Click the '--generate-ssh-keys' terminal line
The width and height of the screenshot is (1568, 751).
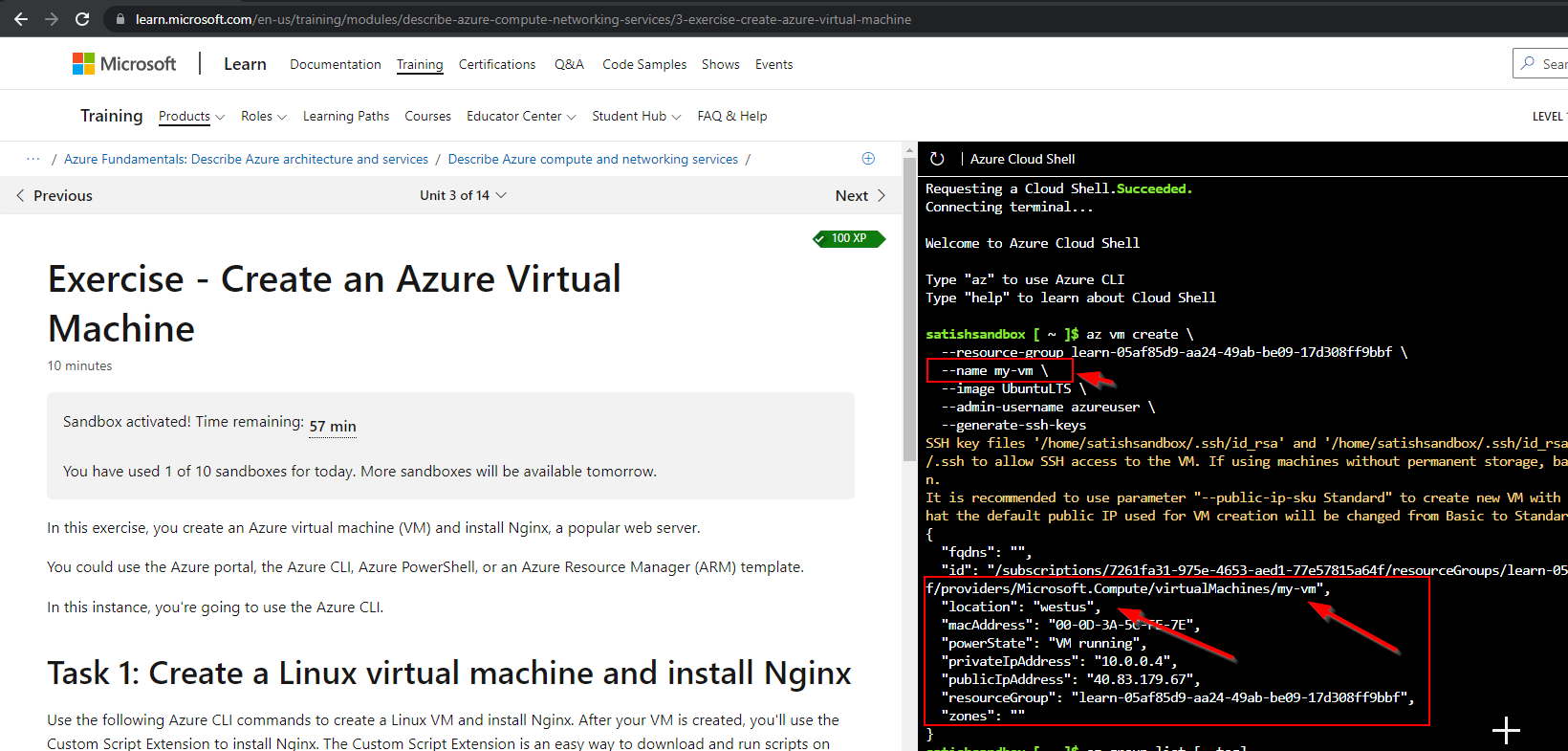[x=1013, y=425]
